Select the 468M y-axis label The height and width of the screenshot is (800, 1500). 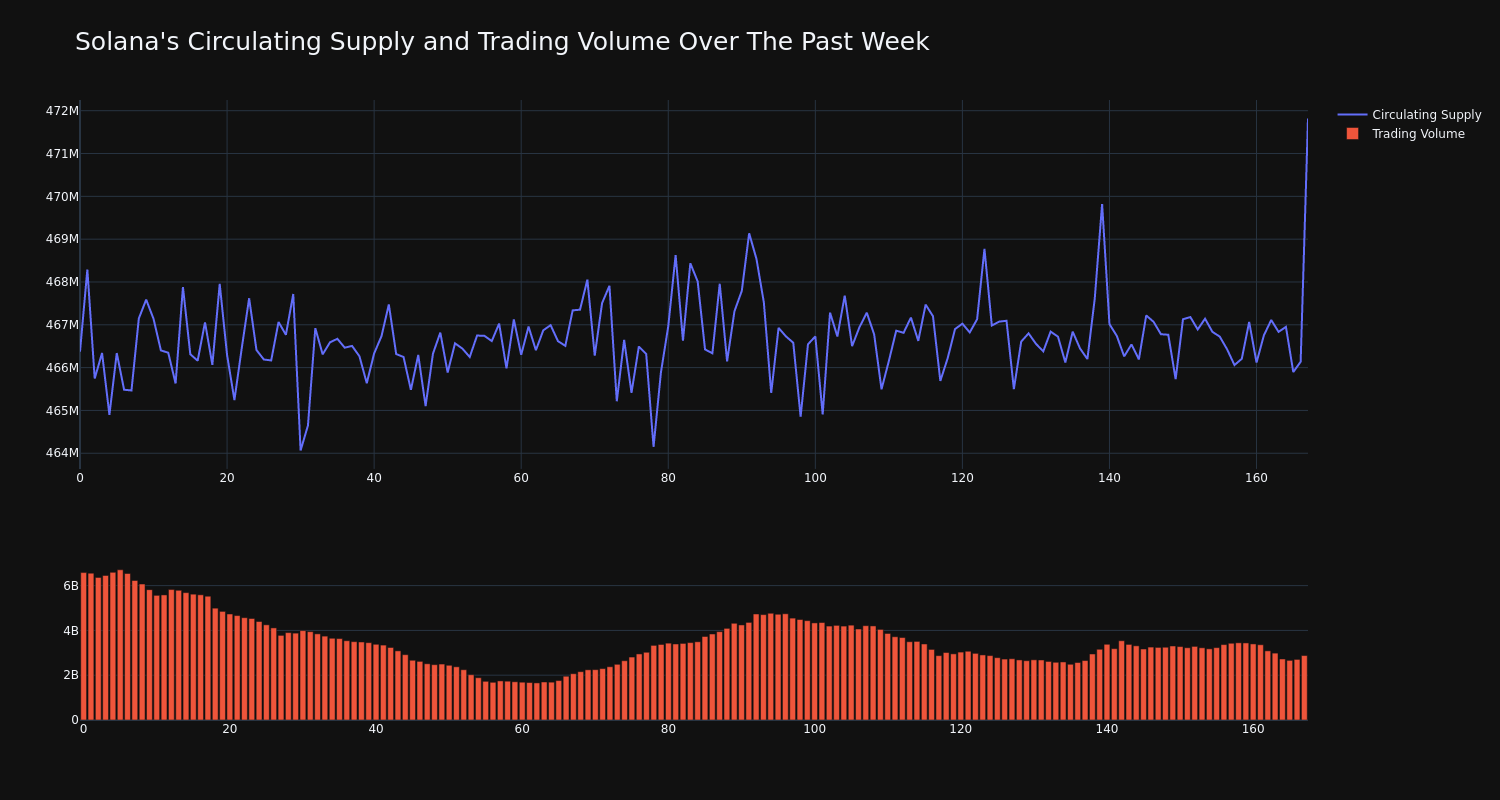tap(62, 282)
